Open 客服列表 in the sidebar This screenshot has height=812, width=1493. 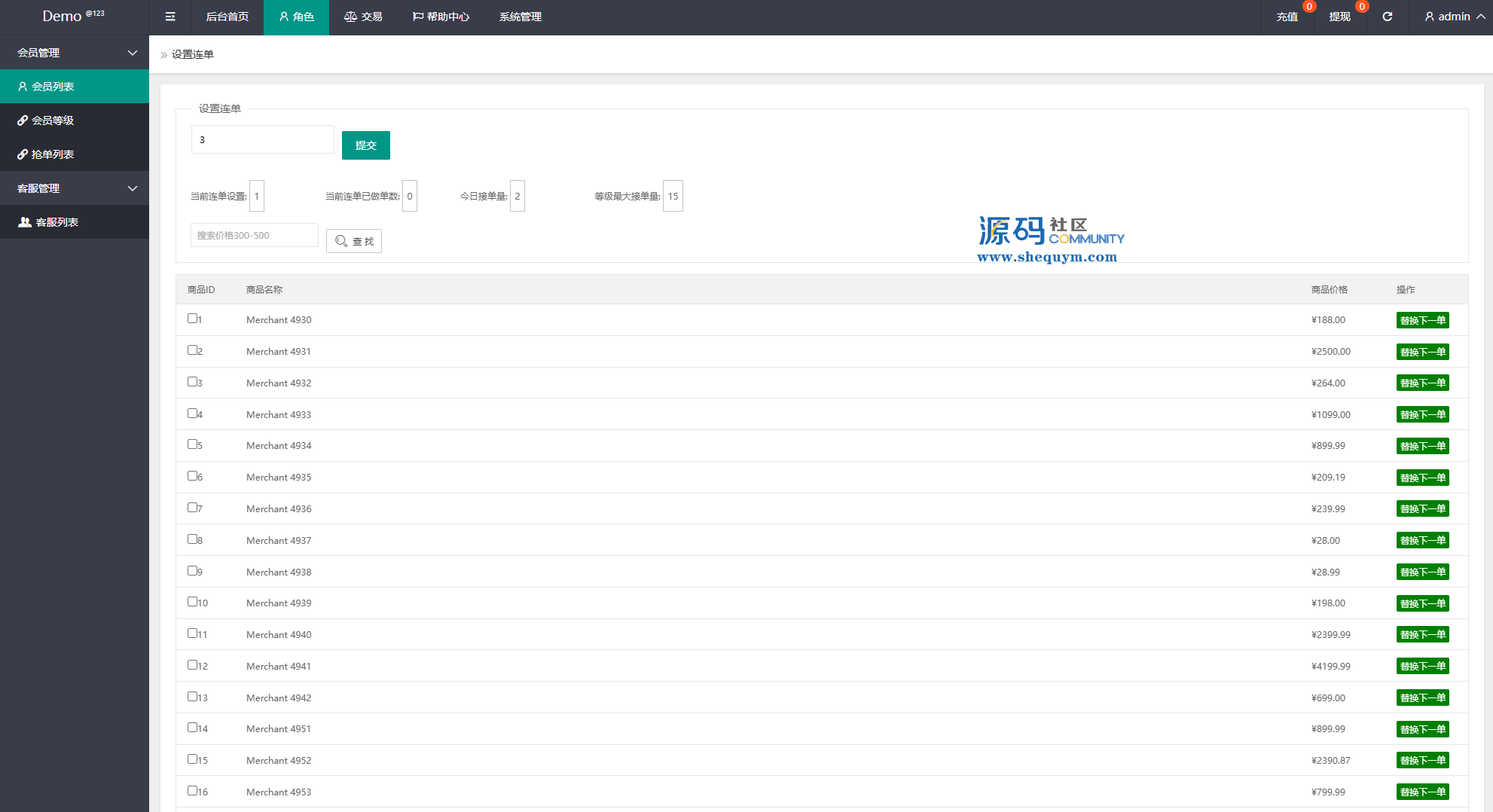(56, 222)
